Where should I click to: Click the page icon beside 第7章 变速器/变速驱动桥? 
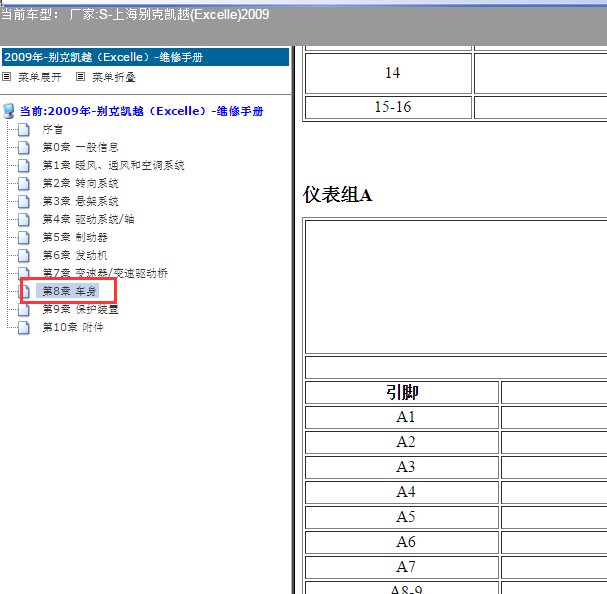click(x=24, y=273)
